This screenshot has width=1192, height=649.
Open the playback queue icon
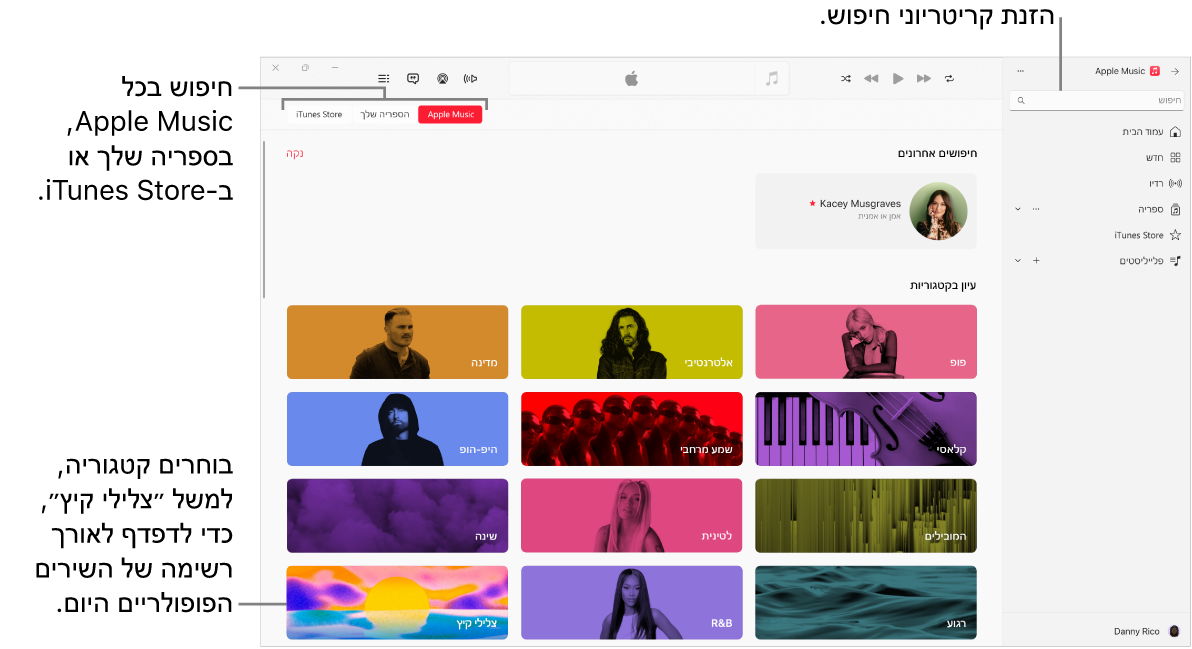coord(383,78)
